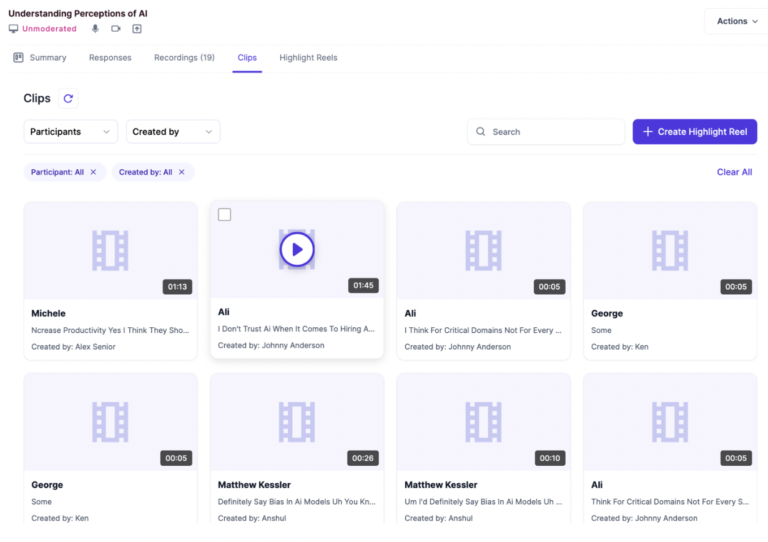This screenshot has height=542, width=768.
Task: Expand the Created by dropdown
Action: click(173, 132)
